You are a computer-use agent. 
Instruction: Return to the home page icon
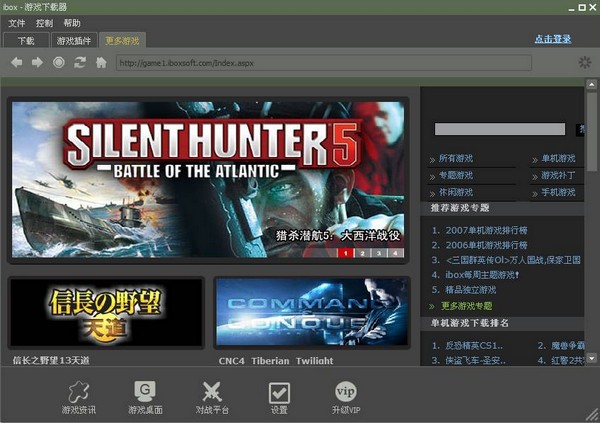click(101, 62)
